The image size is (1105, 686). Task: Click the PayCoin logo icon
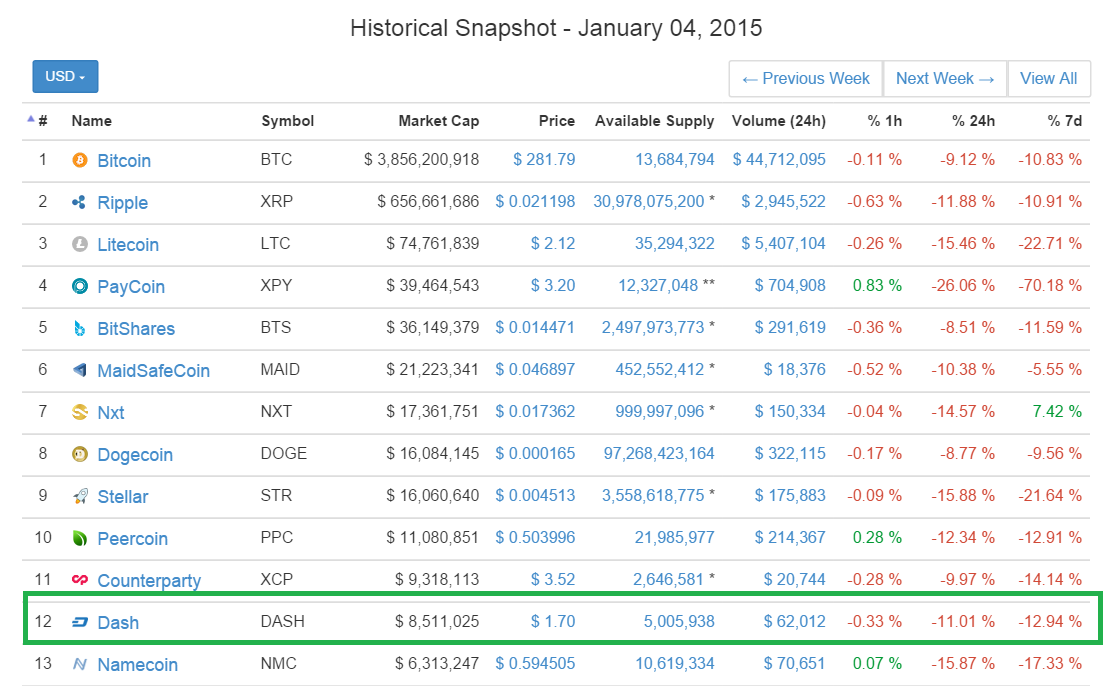click(x=80, y=286)
